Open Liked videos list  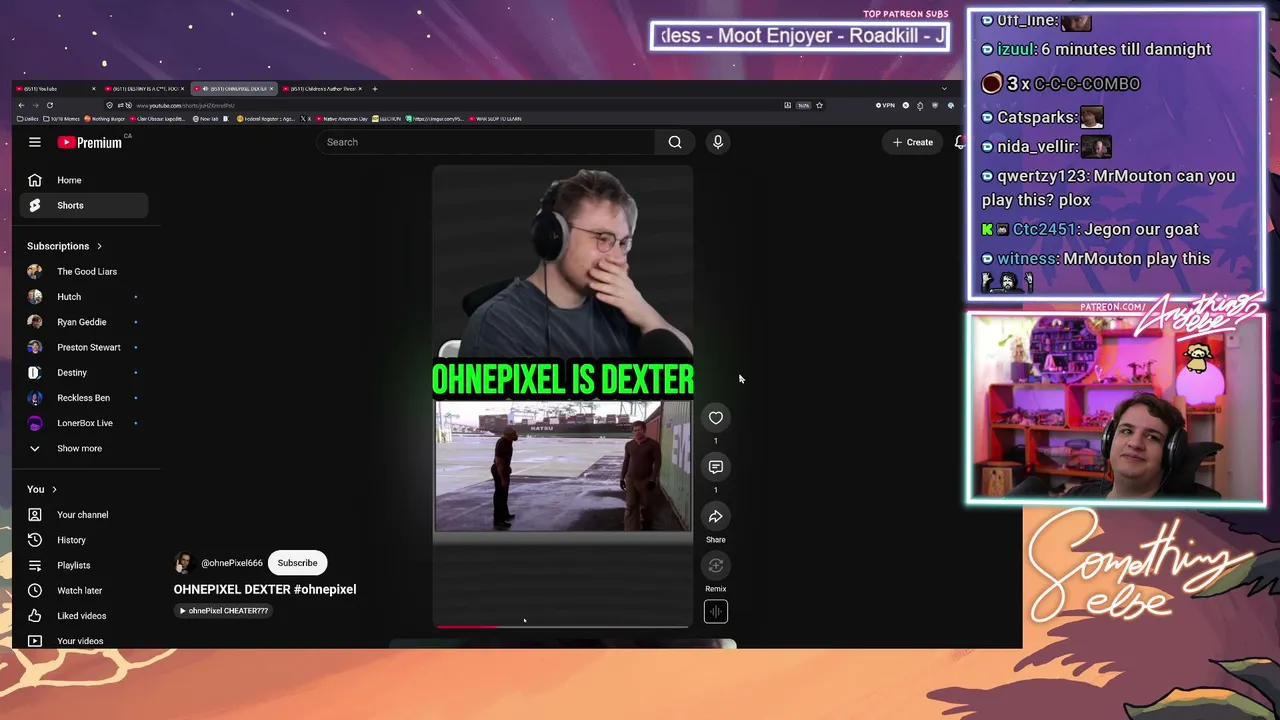tap(84, 616)
